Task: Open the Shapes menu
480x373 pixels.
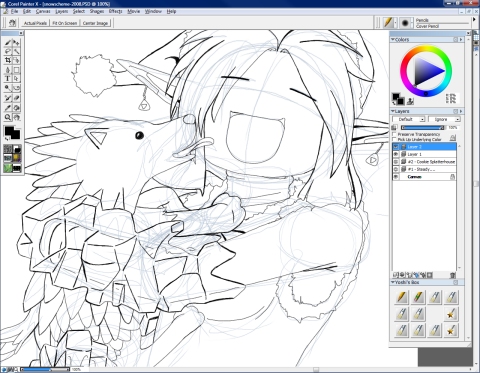Action: tap(97, 11)
